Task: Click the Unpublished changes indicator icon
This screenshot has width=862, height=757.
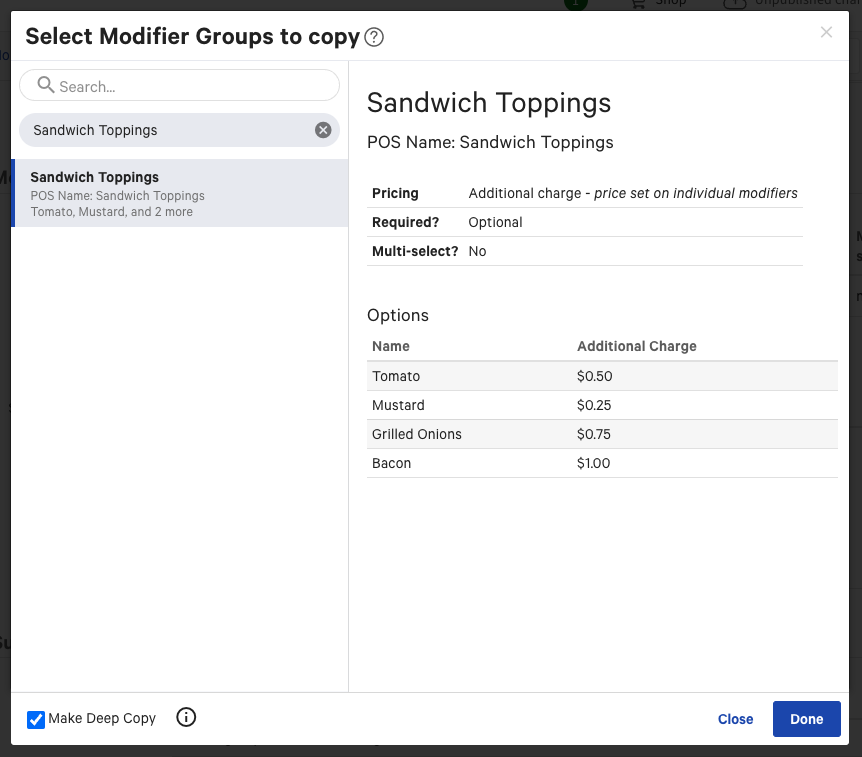Action: tap(735, 3)
